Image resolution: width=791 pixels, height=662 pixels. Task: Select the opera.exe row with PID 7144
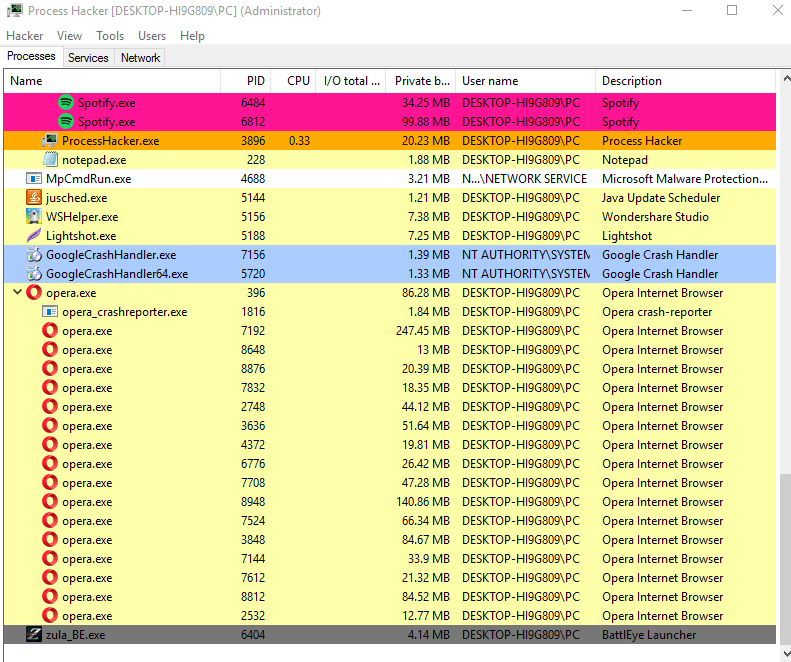pyautogui.click(x=389, y=559)
